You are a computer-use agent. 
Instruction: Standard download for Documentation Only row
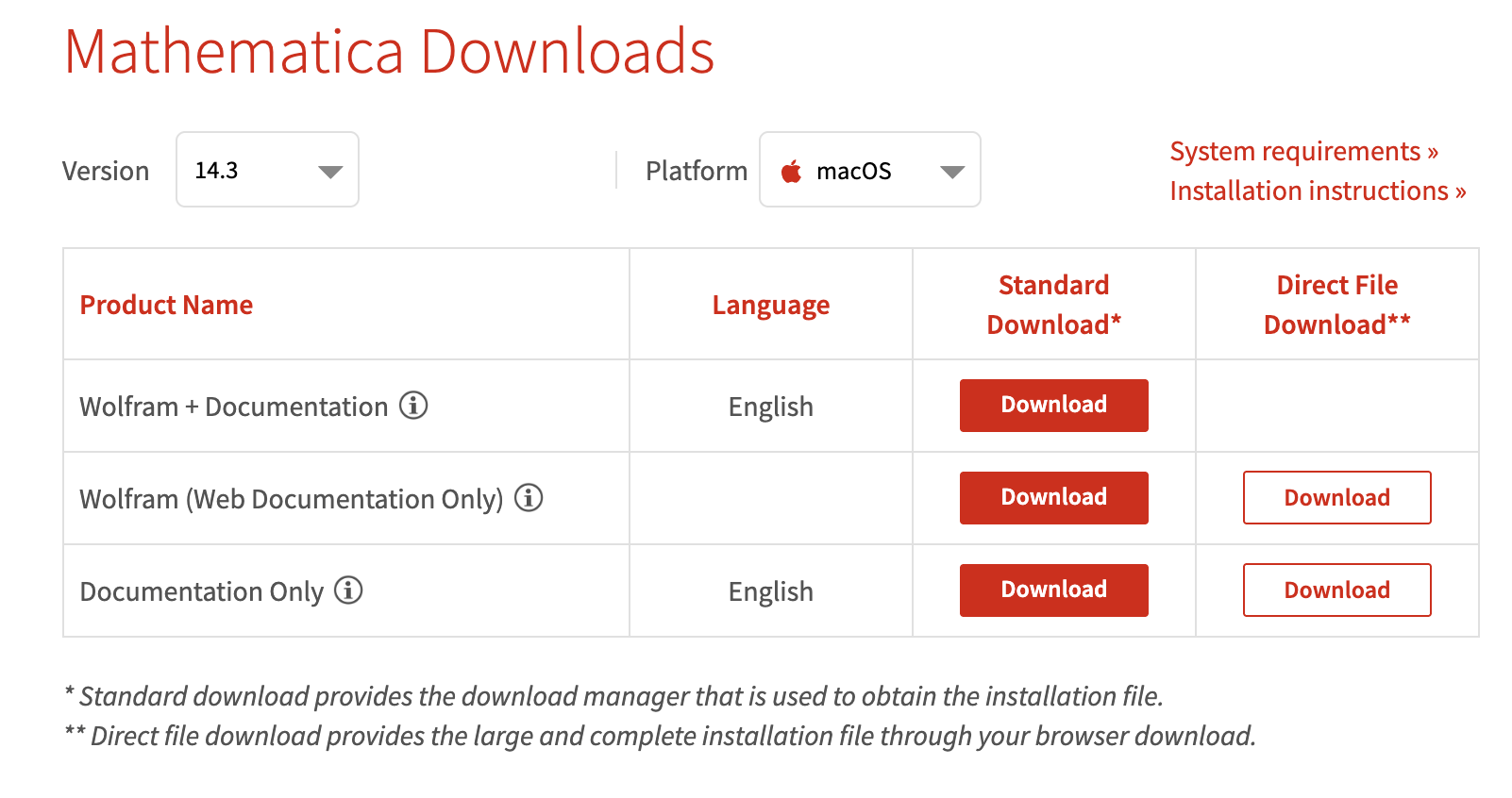click(1053, 590)
